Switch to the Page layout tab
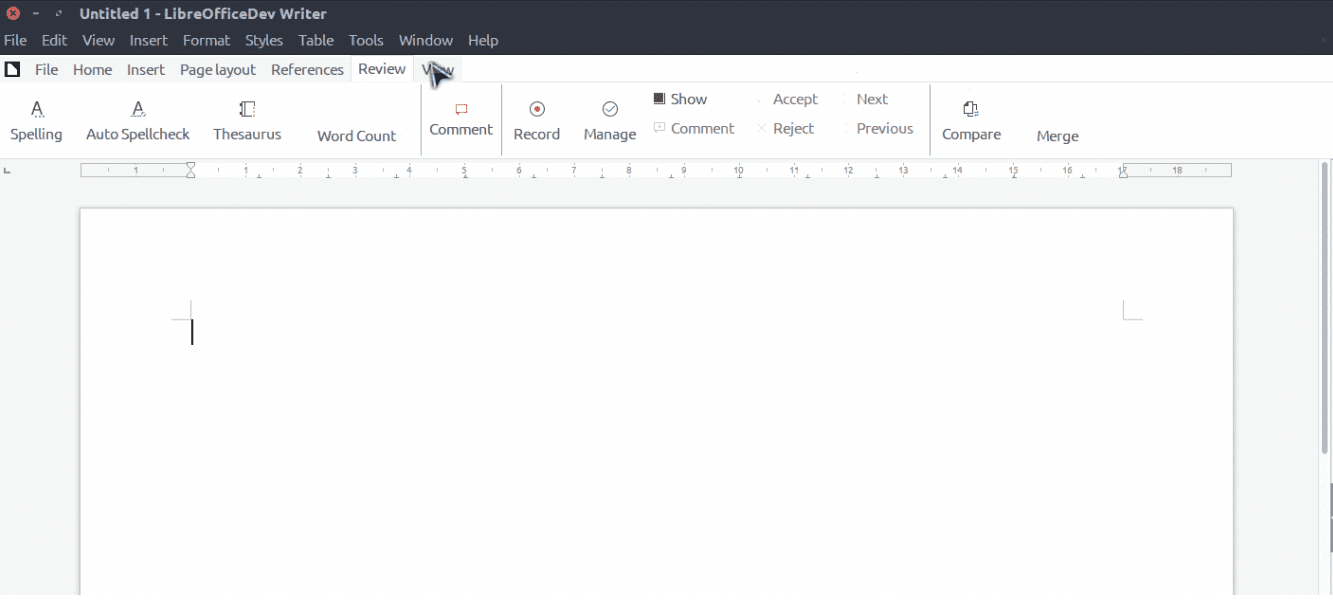Screen dimensions: 1333x615 click(218, 69)
